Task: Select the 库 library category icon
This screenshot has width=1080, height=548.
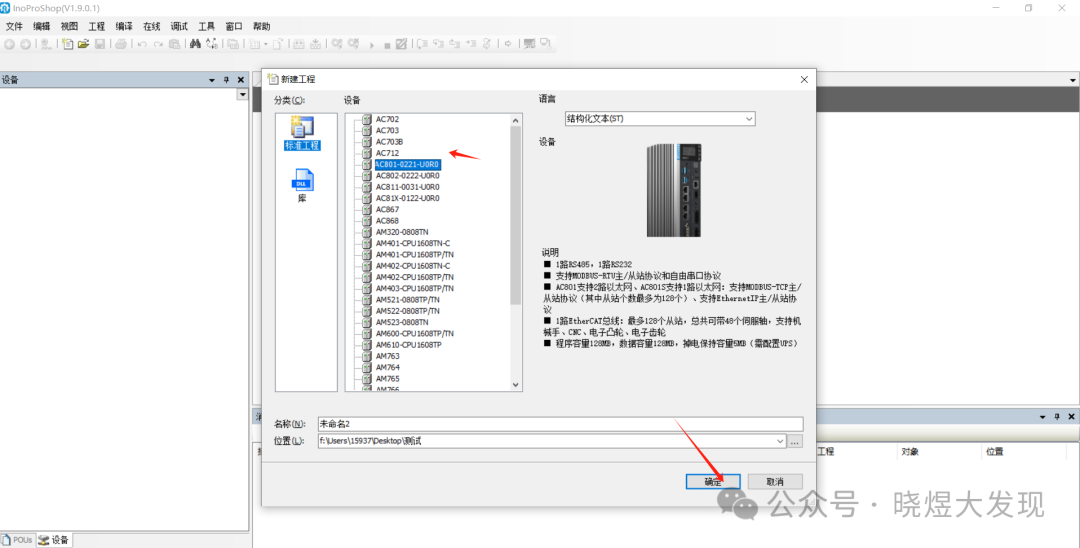Action: (x=302, y=184)
